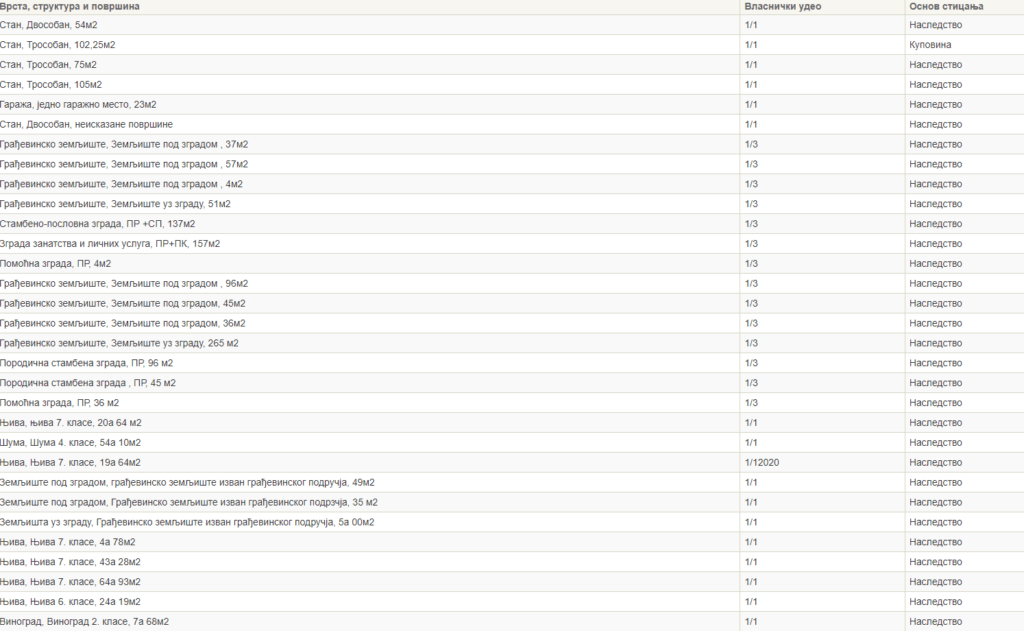
Task: Click the "Шума, Шума 4. класе" row
Action: pos(70,442)
